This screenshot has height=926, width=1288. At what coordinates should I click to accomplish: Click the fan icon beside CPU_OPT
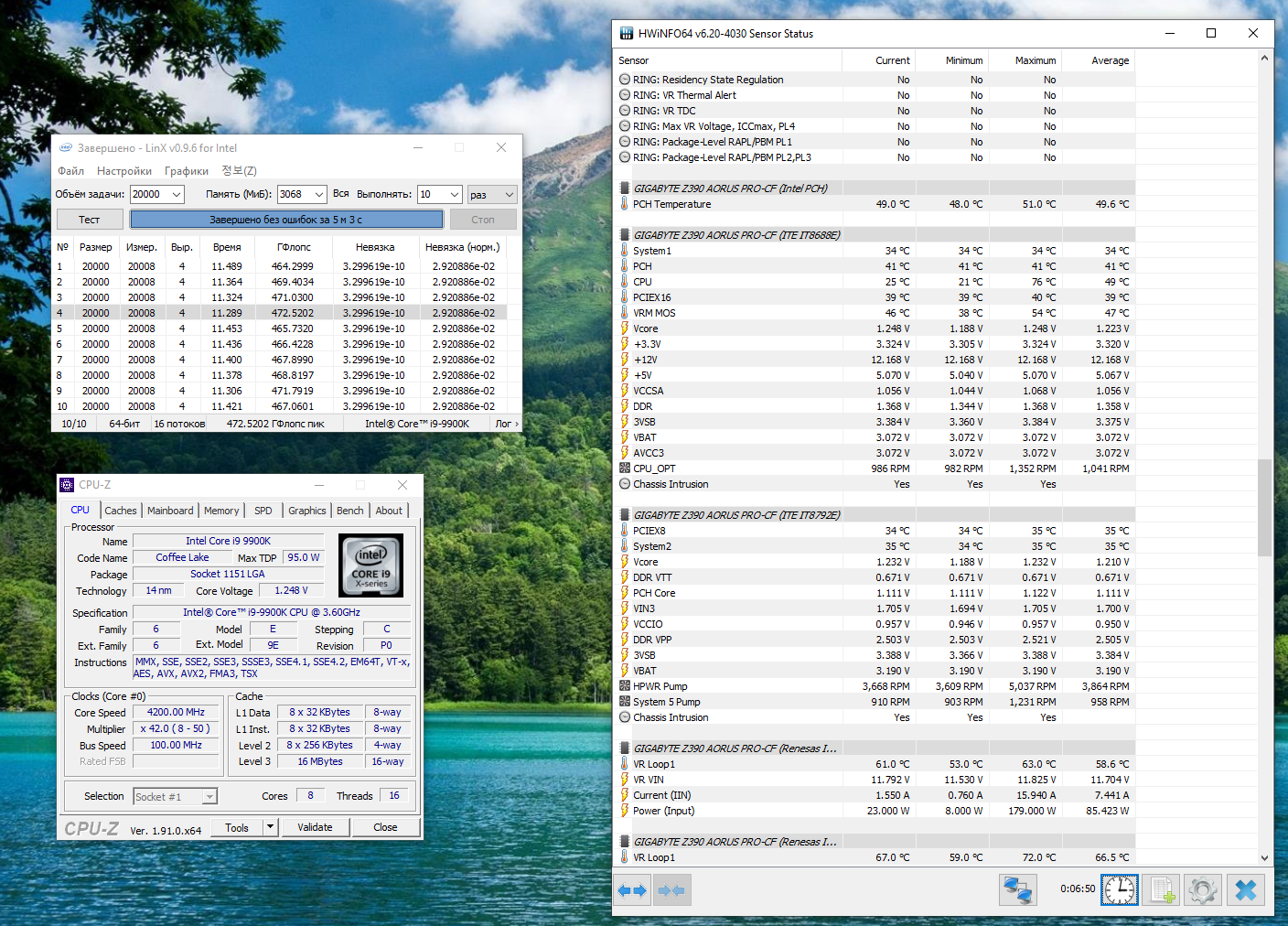(x=625, y=468)
